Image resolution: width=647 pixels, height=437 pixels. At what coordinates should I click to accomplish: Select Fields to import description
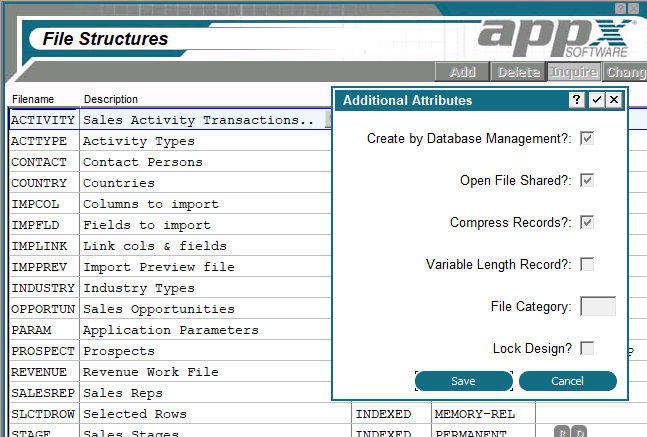coord(205,225)
